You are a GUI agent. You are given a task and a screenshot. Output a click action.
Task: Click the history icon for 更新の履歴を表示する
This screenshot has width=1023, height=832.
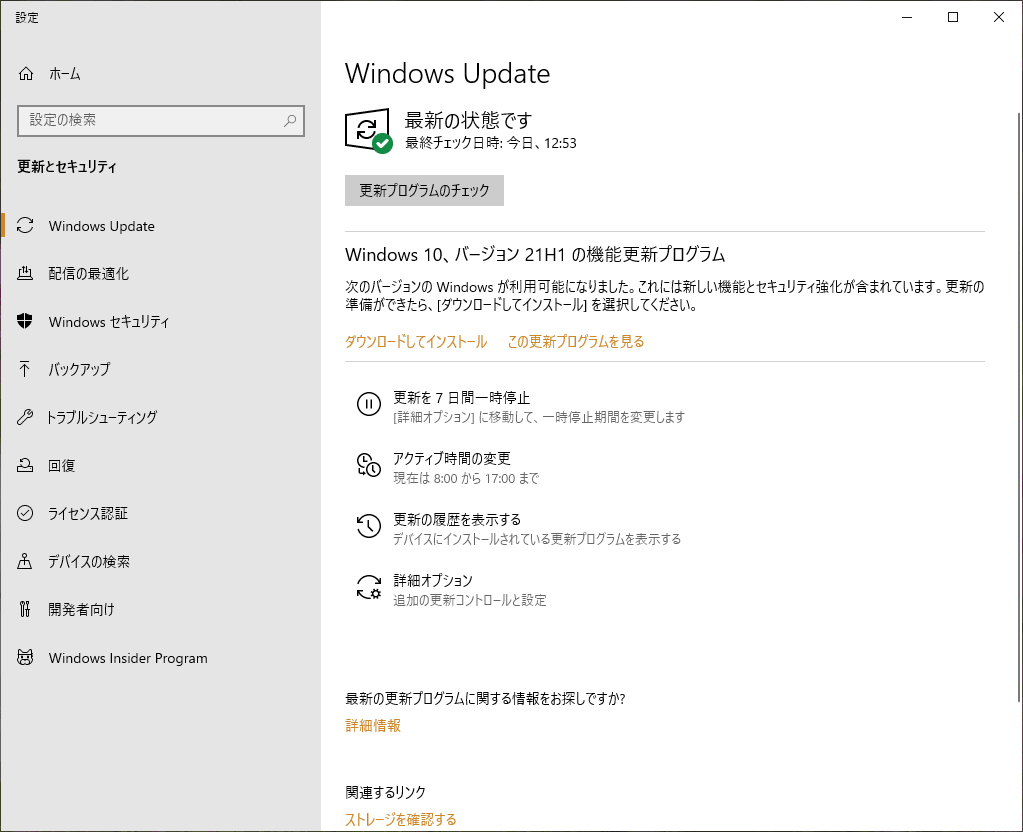click(x=369, y=526)
